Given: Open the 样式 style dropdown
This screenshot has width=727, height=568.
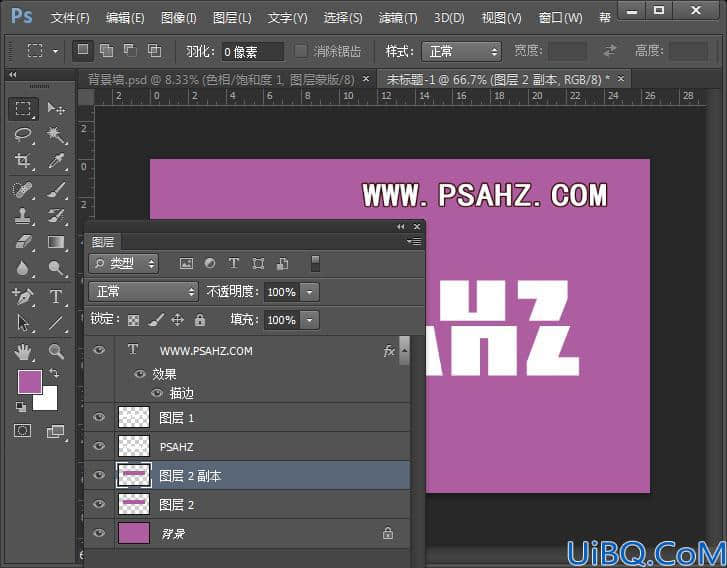Looking at the screenshot, I should 461,51.
